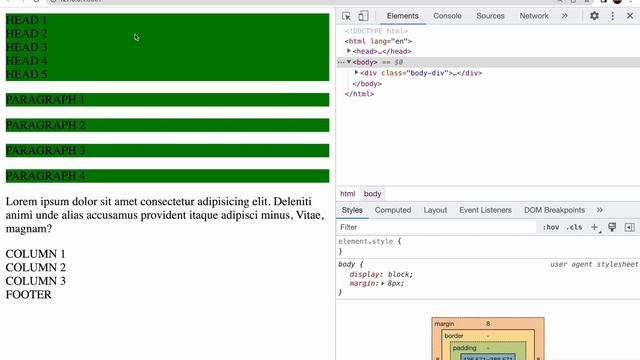Image resolution: width=640 pixels, height=360 pixels.
Task: Click COLUMN 2 text
Action: [x=36, y=267]
